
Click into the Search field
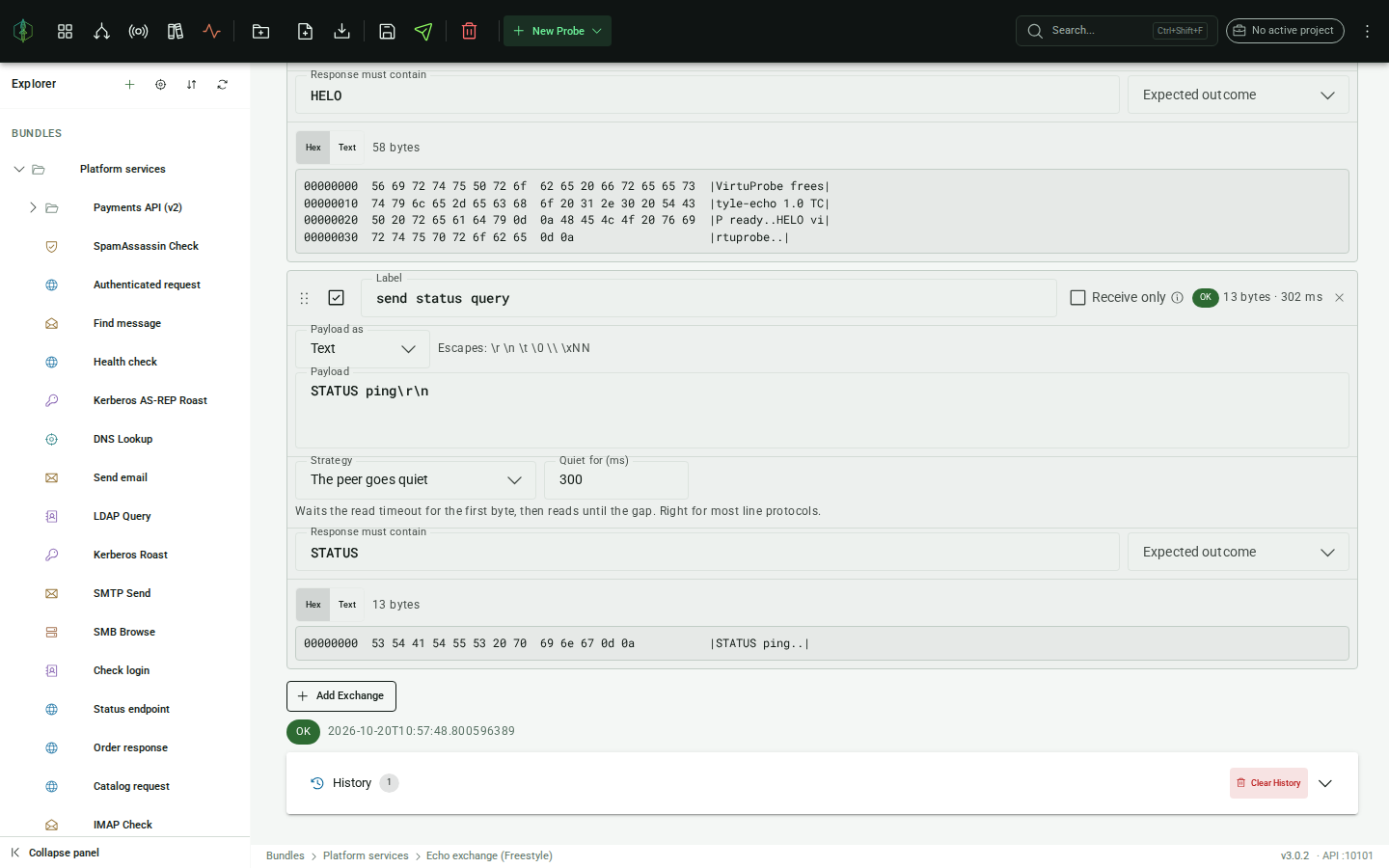pos(1117,31)
